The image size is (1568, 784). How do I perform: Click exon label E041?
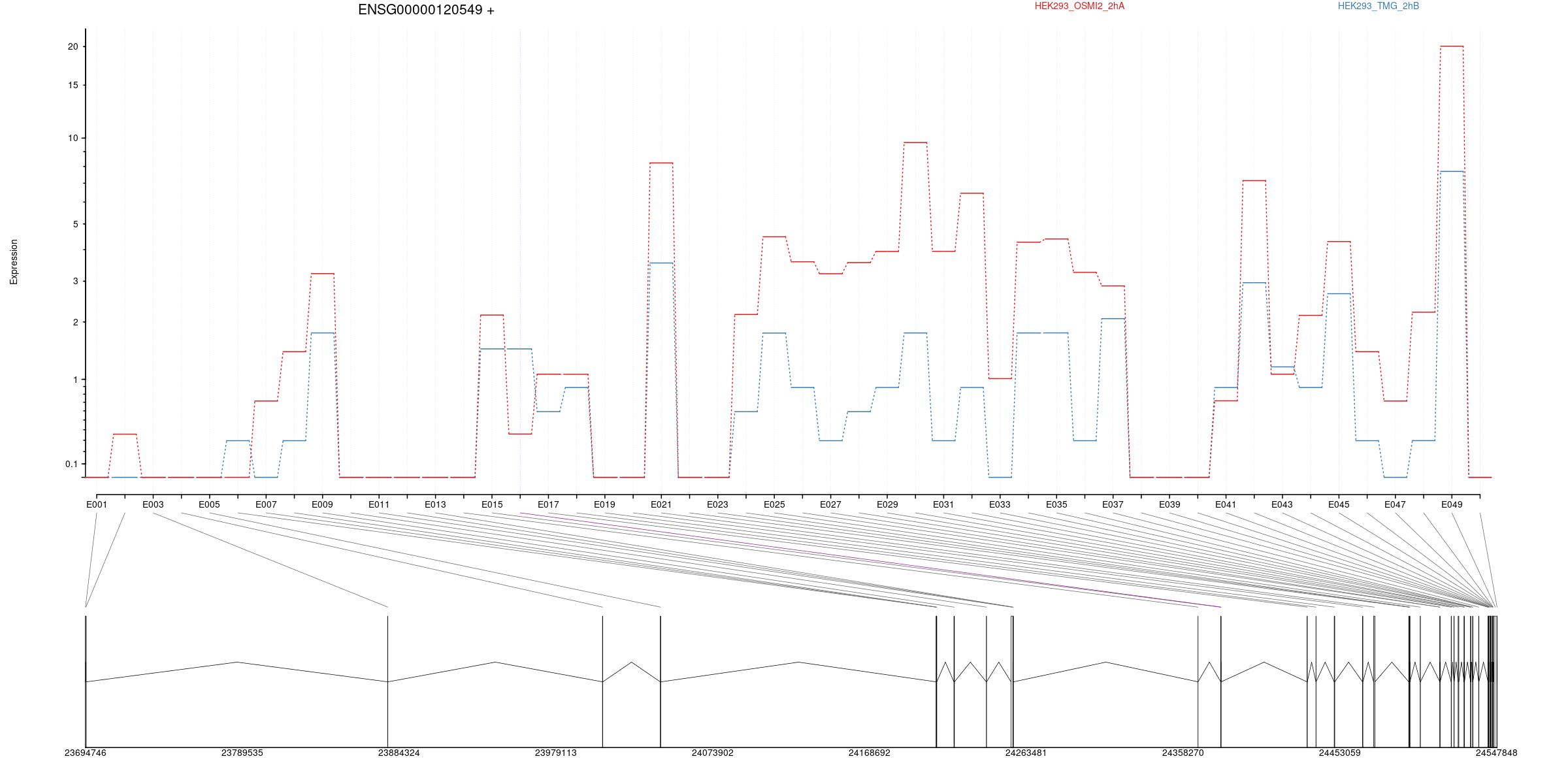[1226, 504]
